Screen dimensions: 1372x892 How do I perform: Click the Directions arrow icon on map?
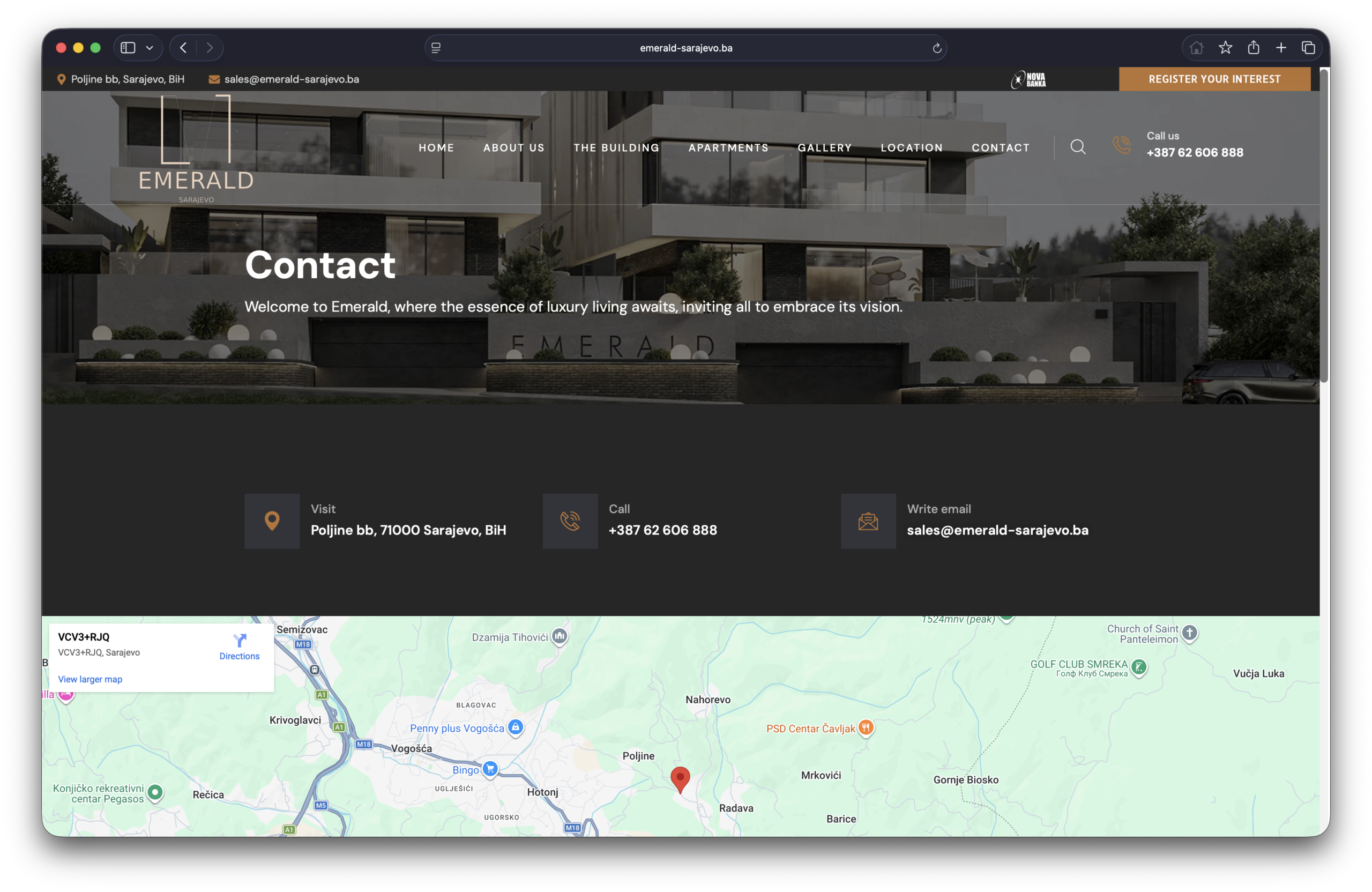tap(240, 641)
